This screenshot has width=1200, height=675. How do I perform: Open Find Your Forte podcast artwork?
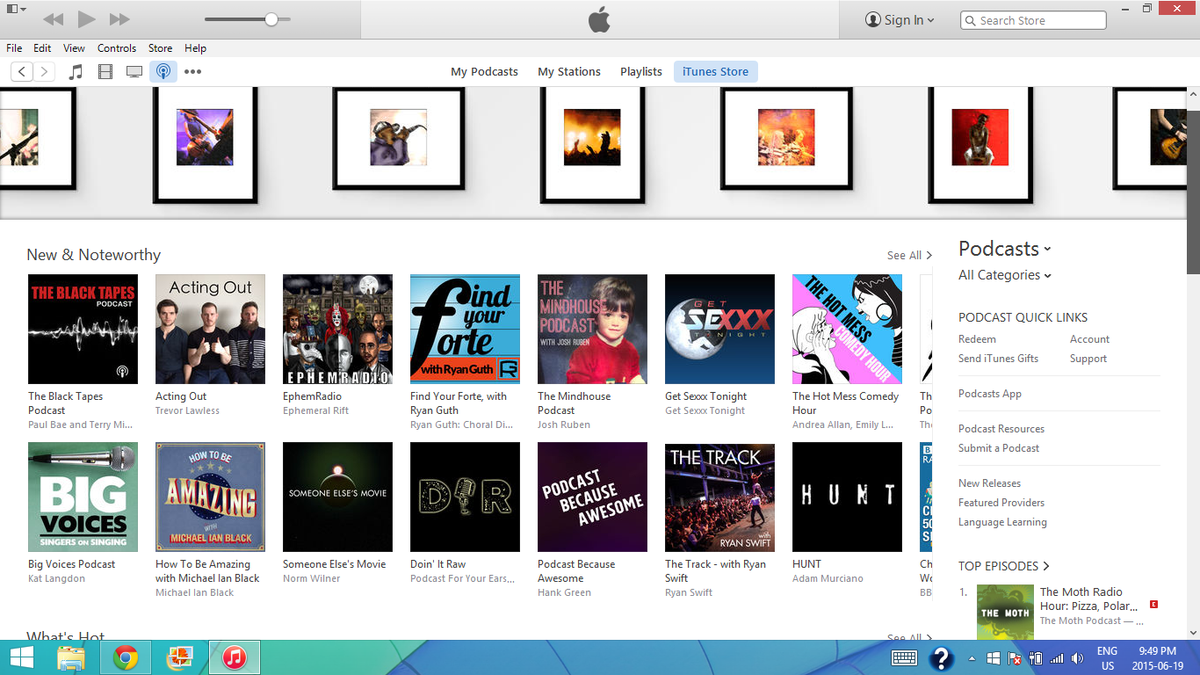pyautogui.click(x=465, y=329)
